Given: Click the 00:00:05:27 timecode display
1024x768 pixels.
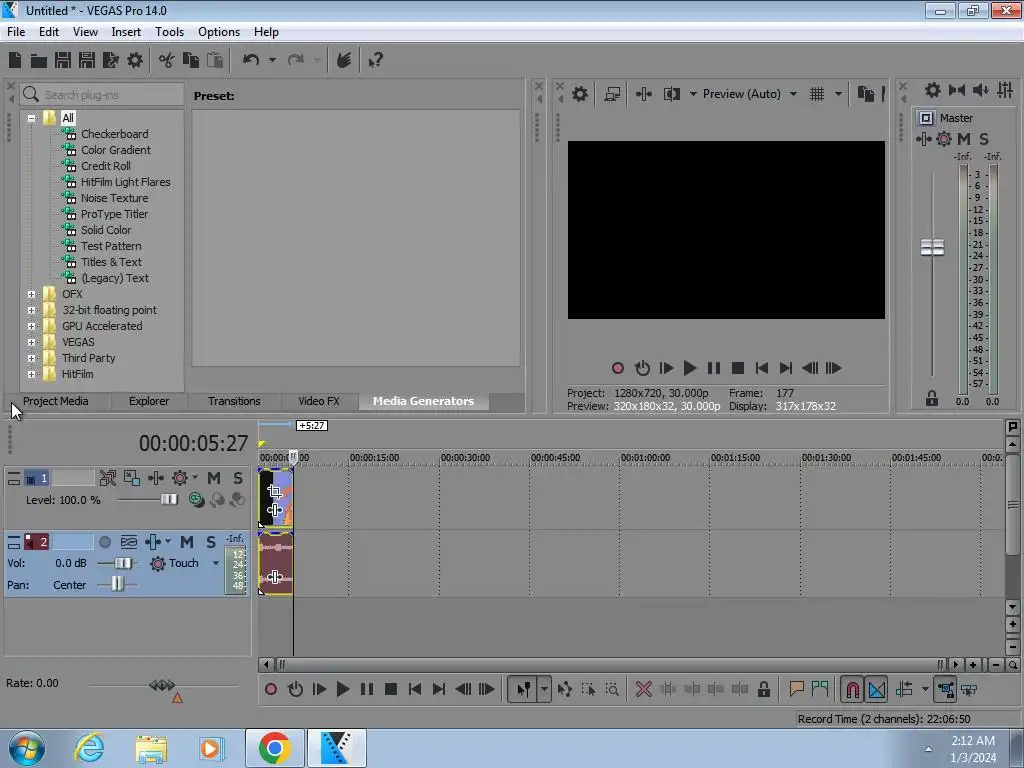Looking at the screenshot, I should 193,443.
